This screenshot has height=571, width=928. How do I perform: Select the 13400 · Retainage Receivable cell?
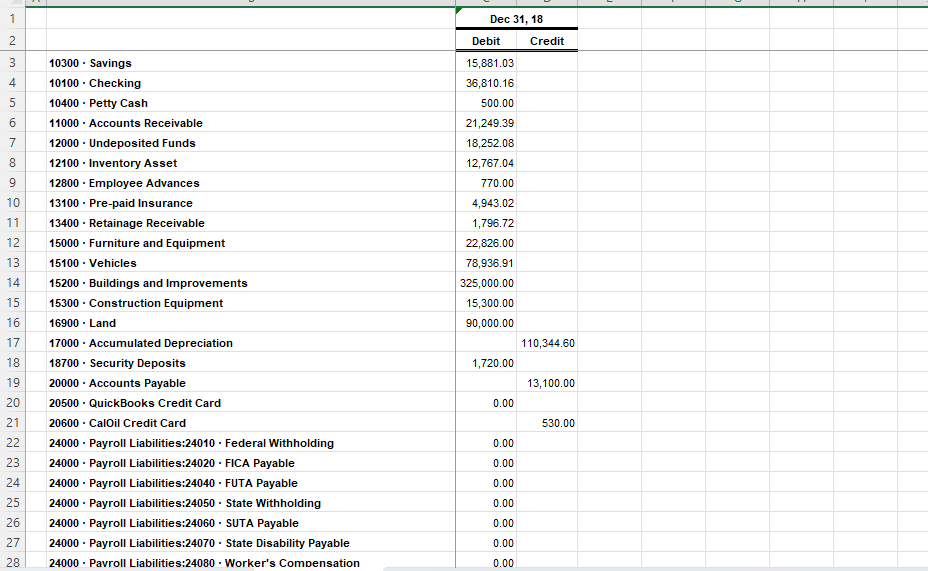[x=251, y=223]
